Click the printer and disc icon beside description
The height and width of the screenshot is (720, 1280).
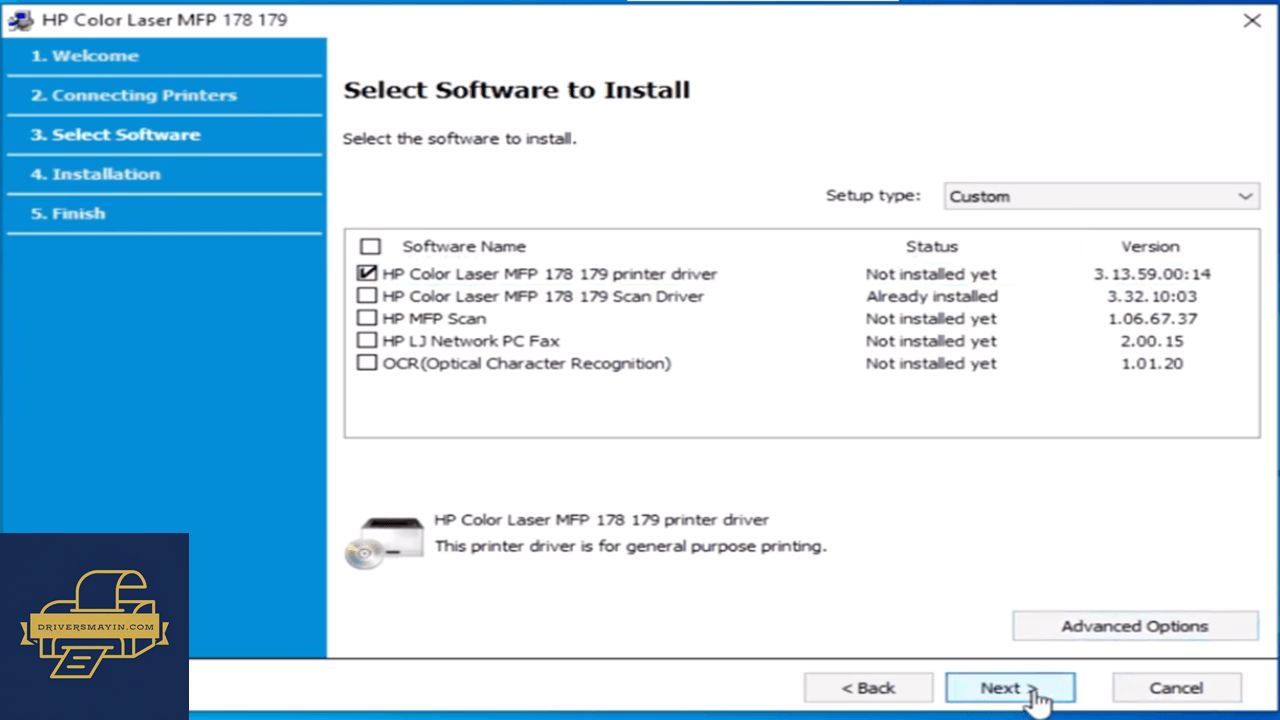(383, 543)
